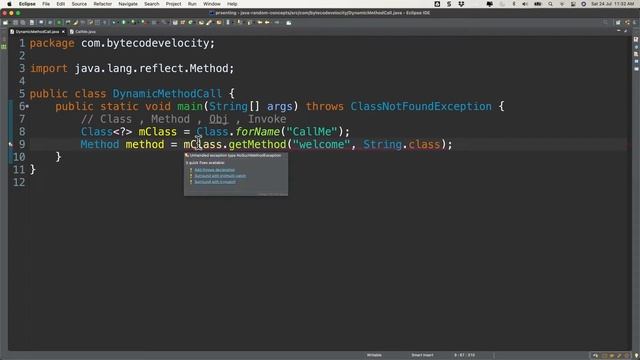640x360 pixels.
Task: Click the Add throws declaration quick fix
Action: 215,170
